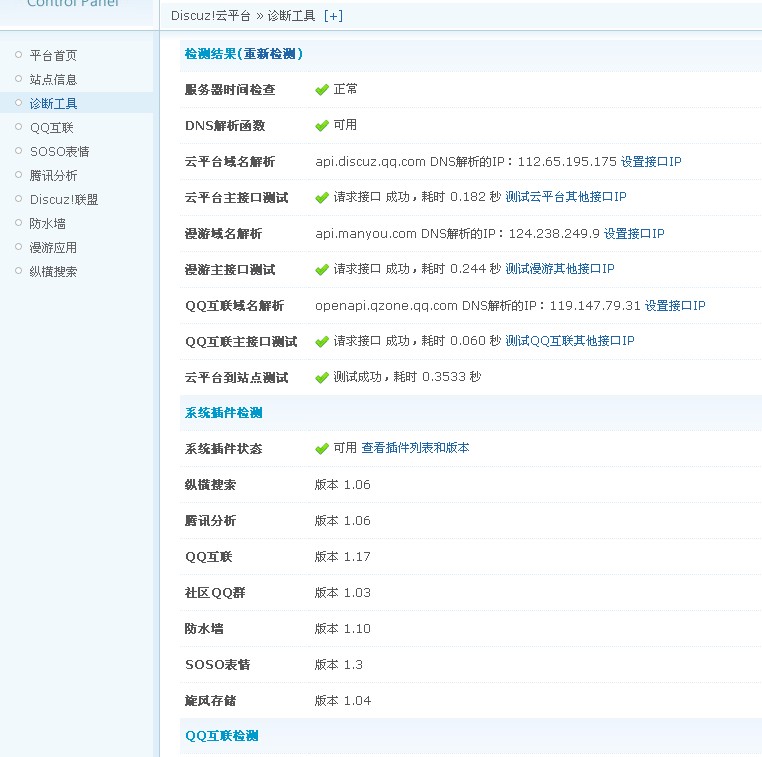762x757 pixels.
Task: Select 诊断工具 in the sidebar
Action: tap(53, 103)
